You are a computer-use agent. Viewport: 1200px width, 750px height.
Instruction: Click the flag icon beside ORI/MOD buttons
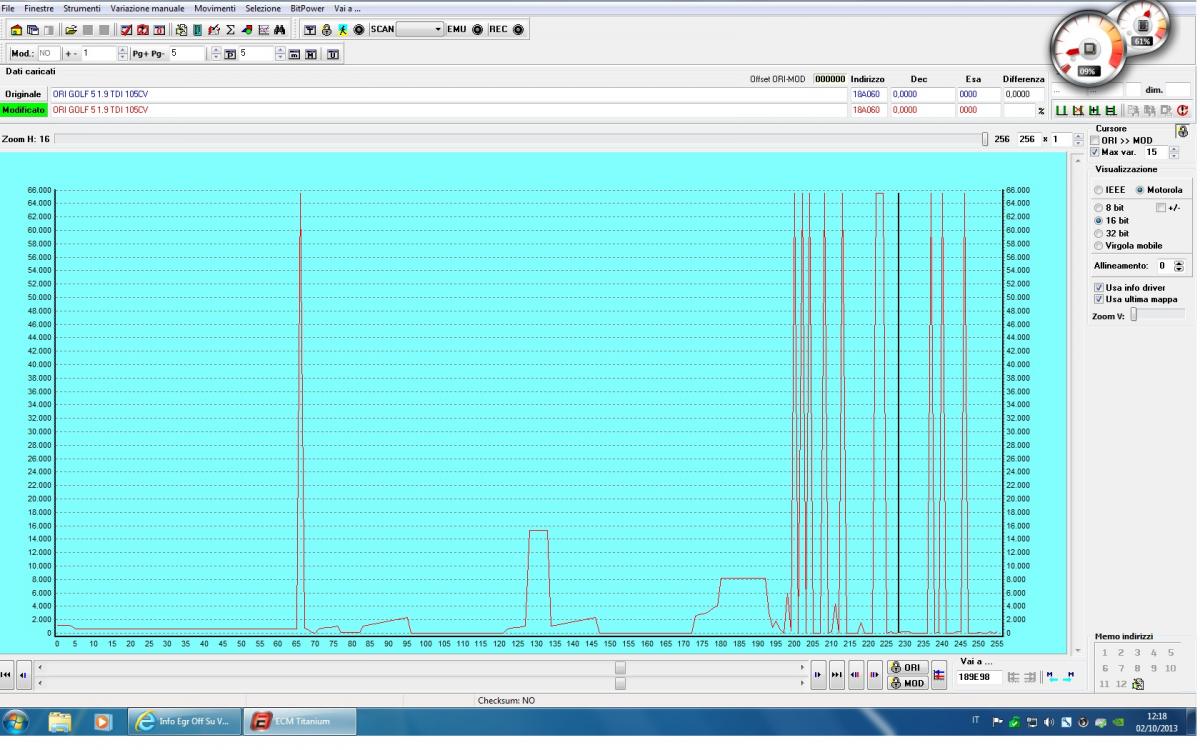coord(939,676)
